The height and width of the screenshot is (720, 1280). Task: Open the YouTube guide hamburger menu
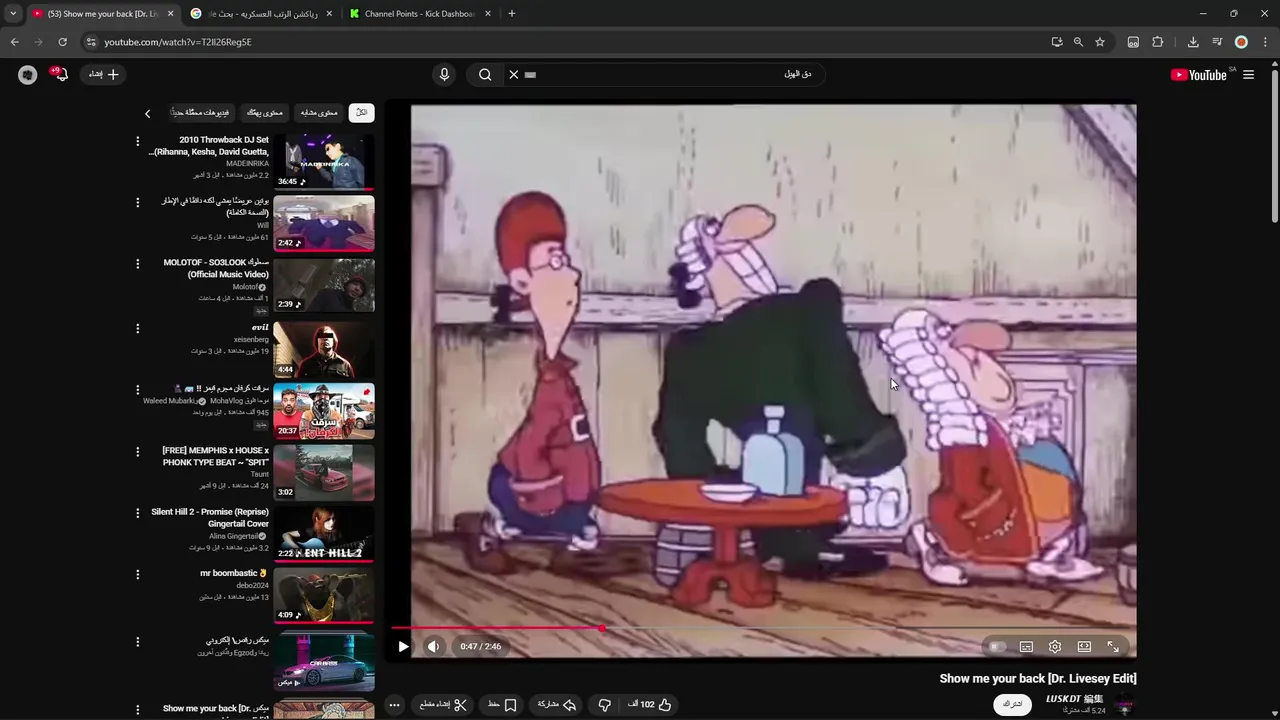(x=1248, y=74)
